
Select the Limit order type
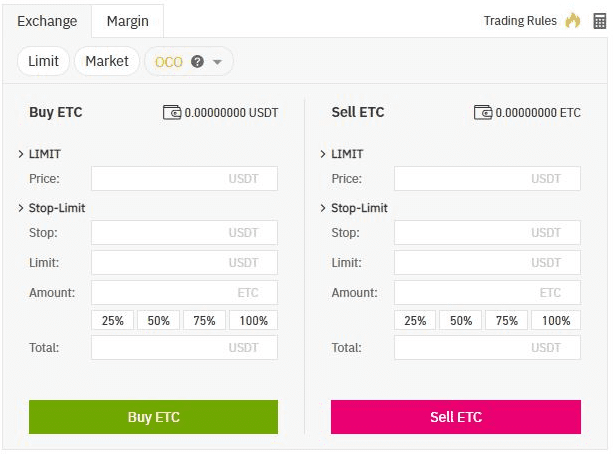[x=43, y=61]
